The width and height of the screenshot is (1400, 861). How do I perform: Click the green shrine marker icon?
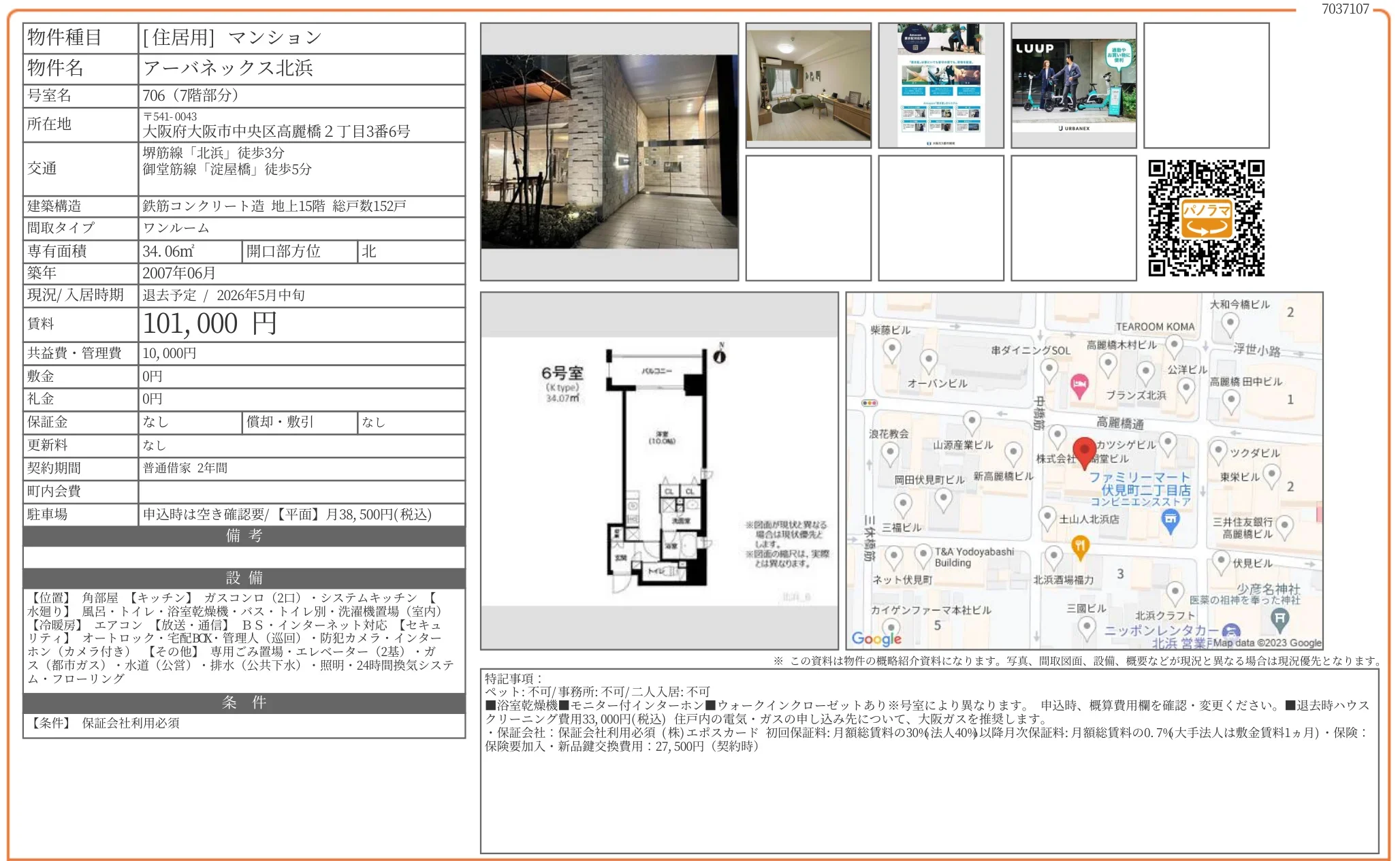1279,617
